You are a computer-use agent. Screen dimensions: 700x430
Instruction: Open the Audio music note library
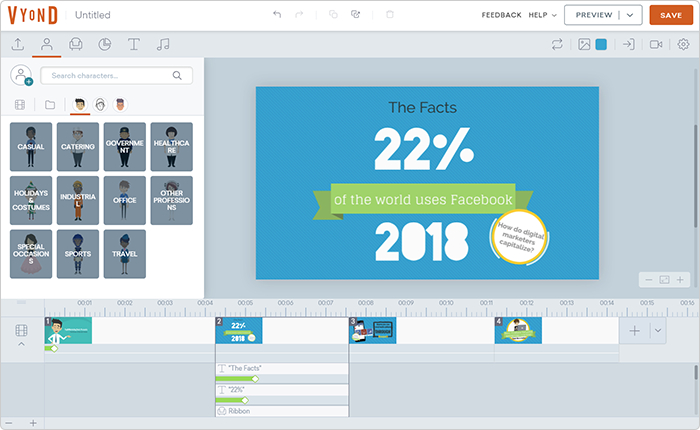click(163, 44)
